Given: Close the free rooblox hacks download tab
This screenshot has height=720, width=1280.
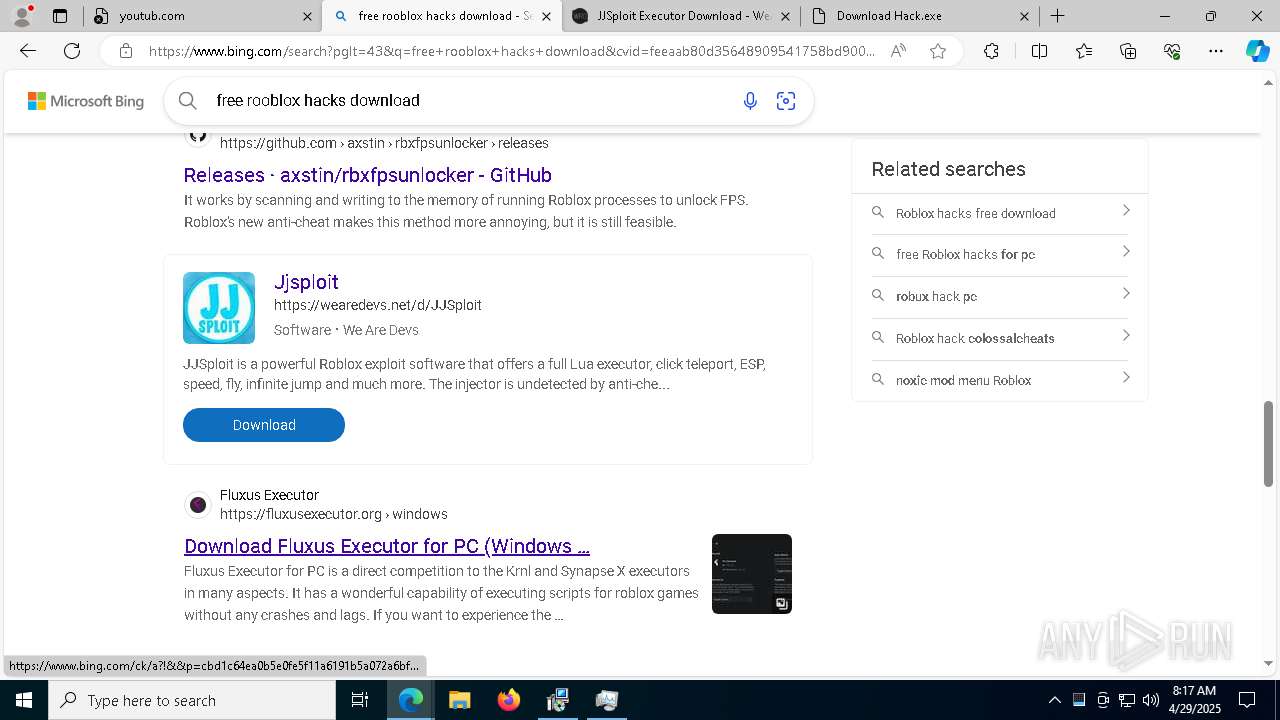Looking at the screenshot, I should (x=546, y=16).
